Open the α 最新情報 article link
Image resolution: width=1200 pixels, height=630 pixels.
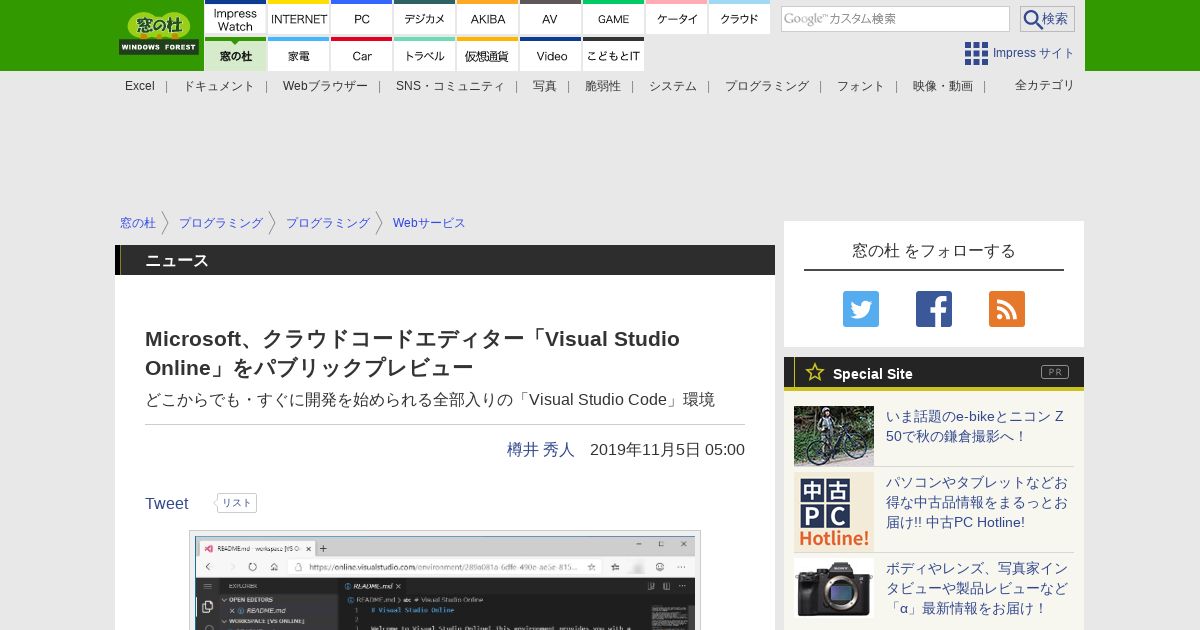(x=977, y=588)
